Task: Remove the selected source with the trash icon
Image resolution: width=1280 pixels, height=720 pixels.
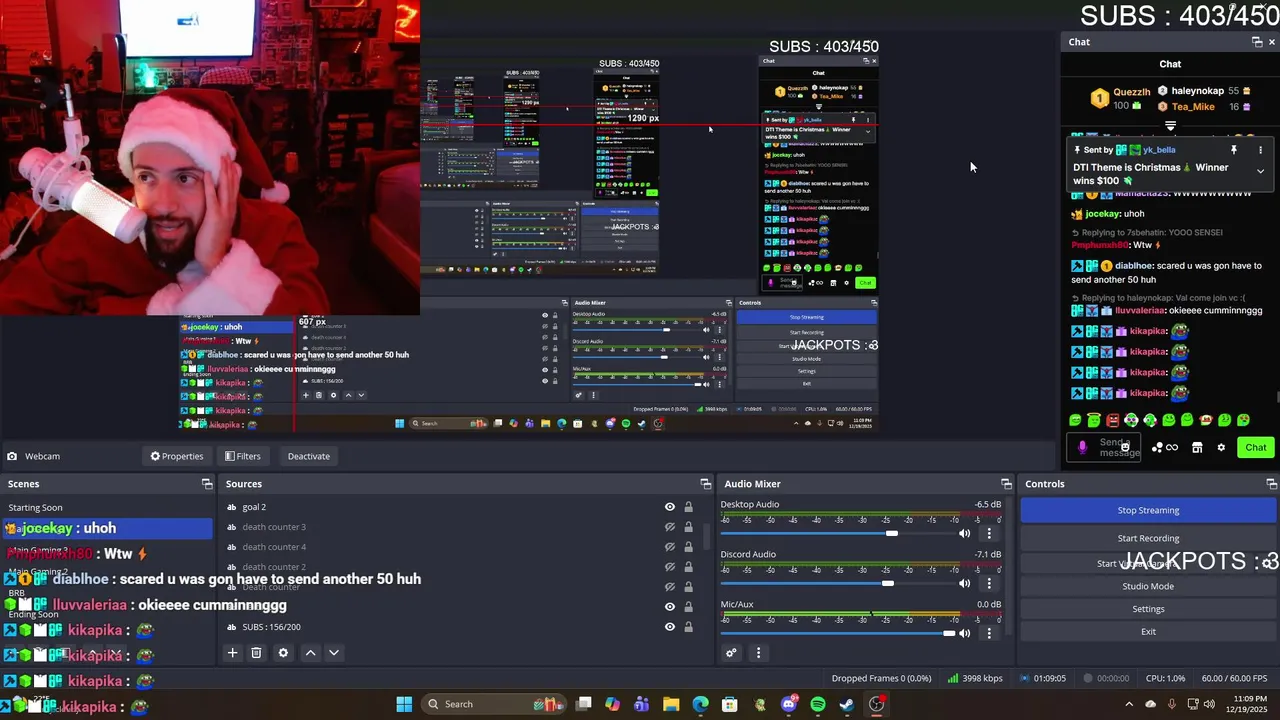Action: pos(256,653)
